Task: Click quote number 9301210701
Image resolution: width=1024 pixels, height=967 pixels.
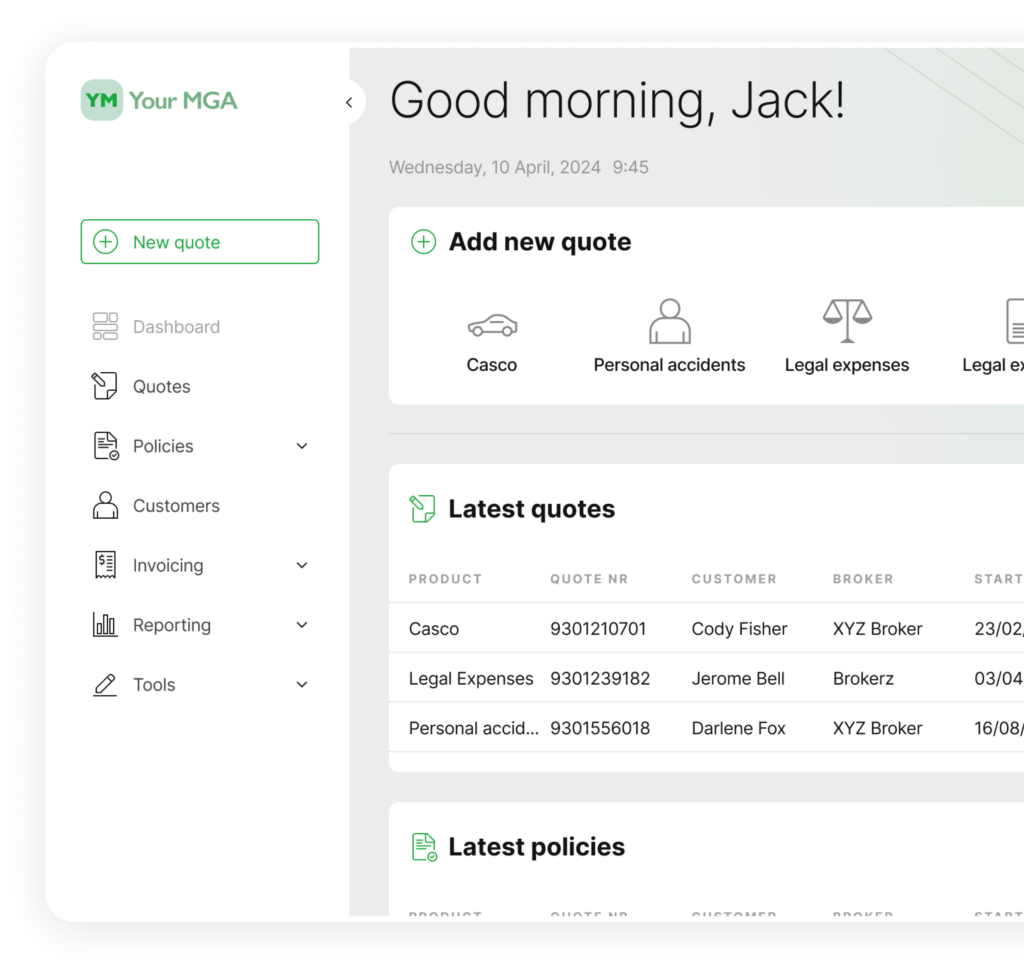Action: [x=598, y=629]
